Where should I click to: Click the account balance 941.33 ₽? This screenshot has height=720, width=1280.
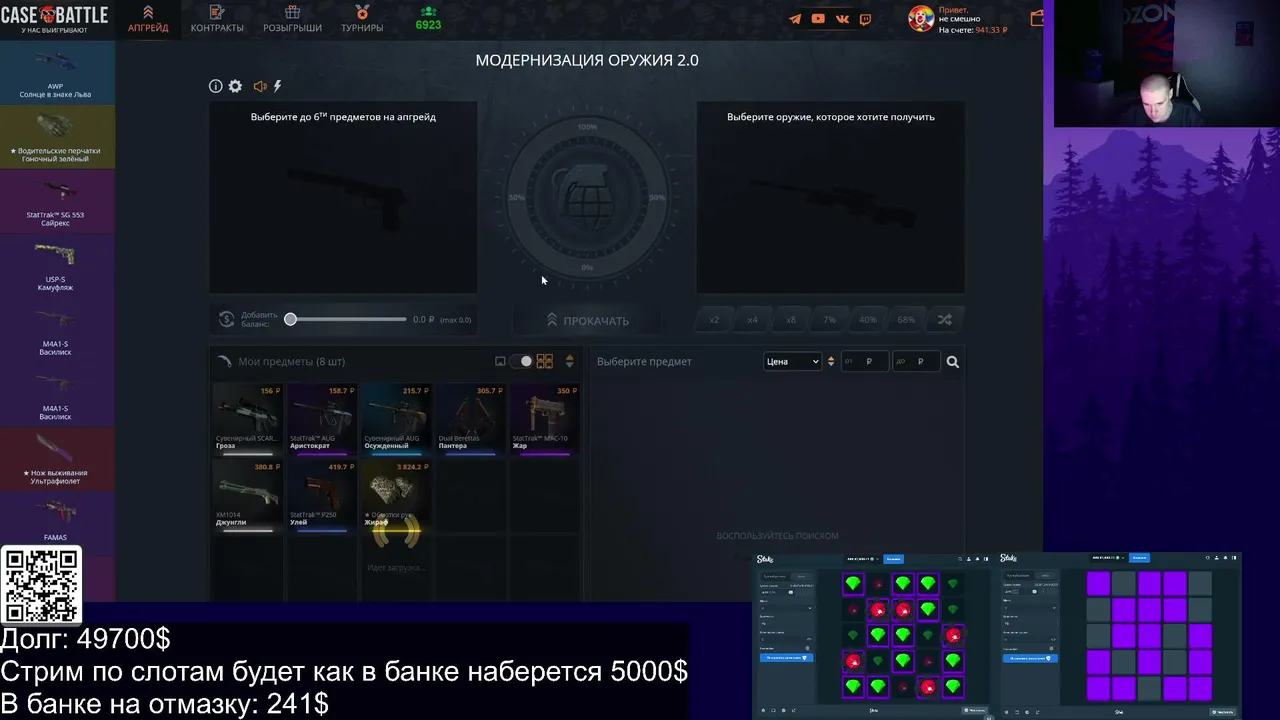972,30
